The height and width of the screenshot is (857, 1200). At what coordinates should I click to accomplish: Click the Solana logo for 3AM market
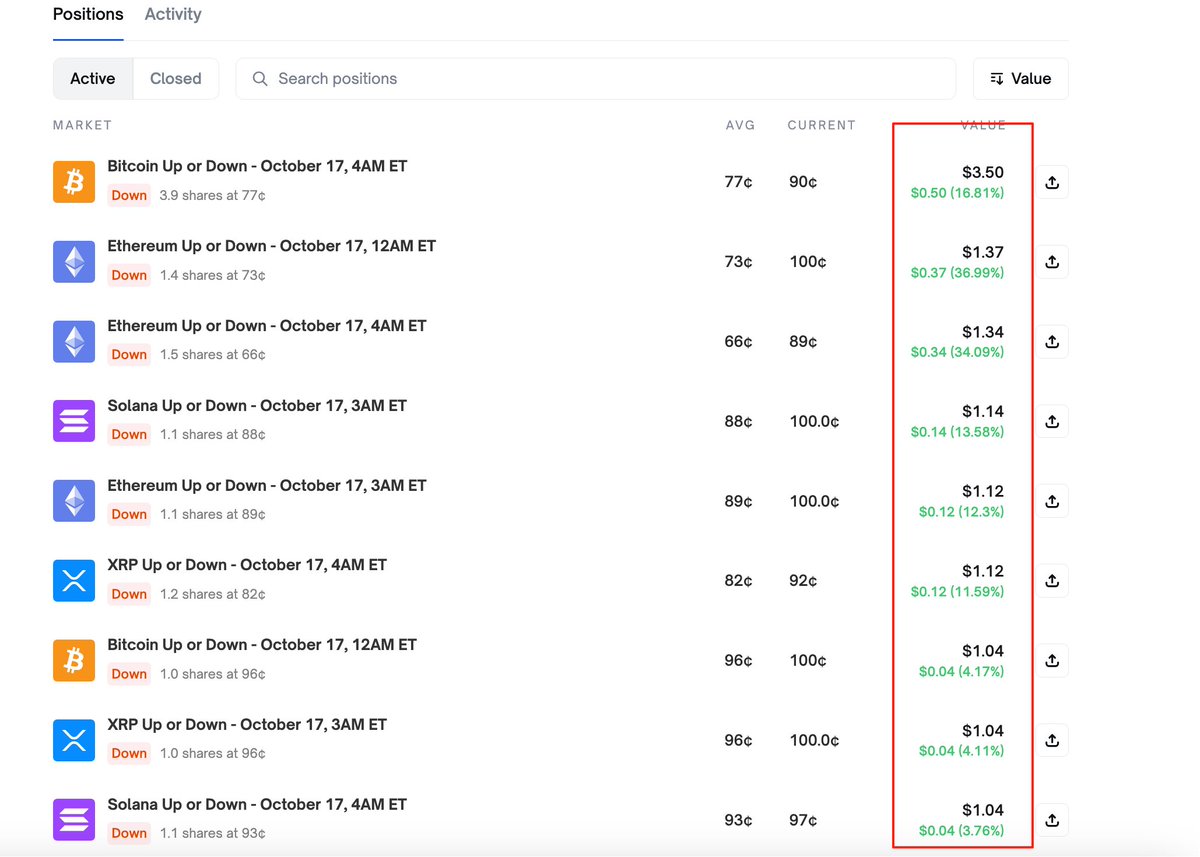74,421
